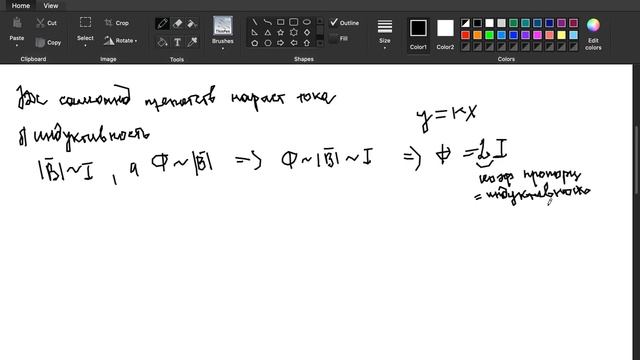
Task: Pick the black-white diagonal swatch
Action: tap(465, 23)
